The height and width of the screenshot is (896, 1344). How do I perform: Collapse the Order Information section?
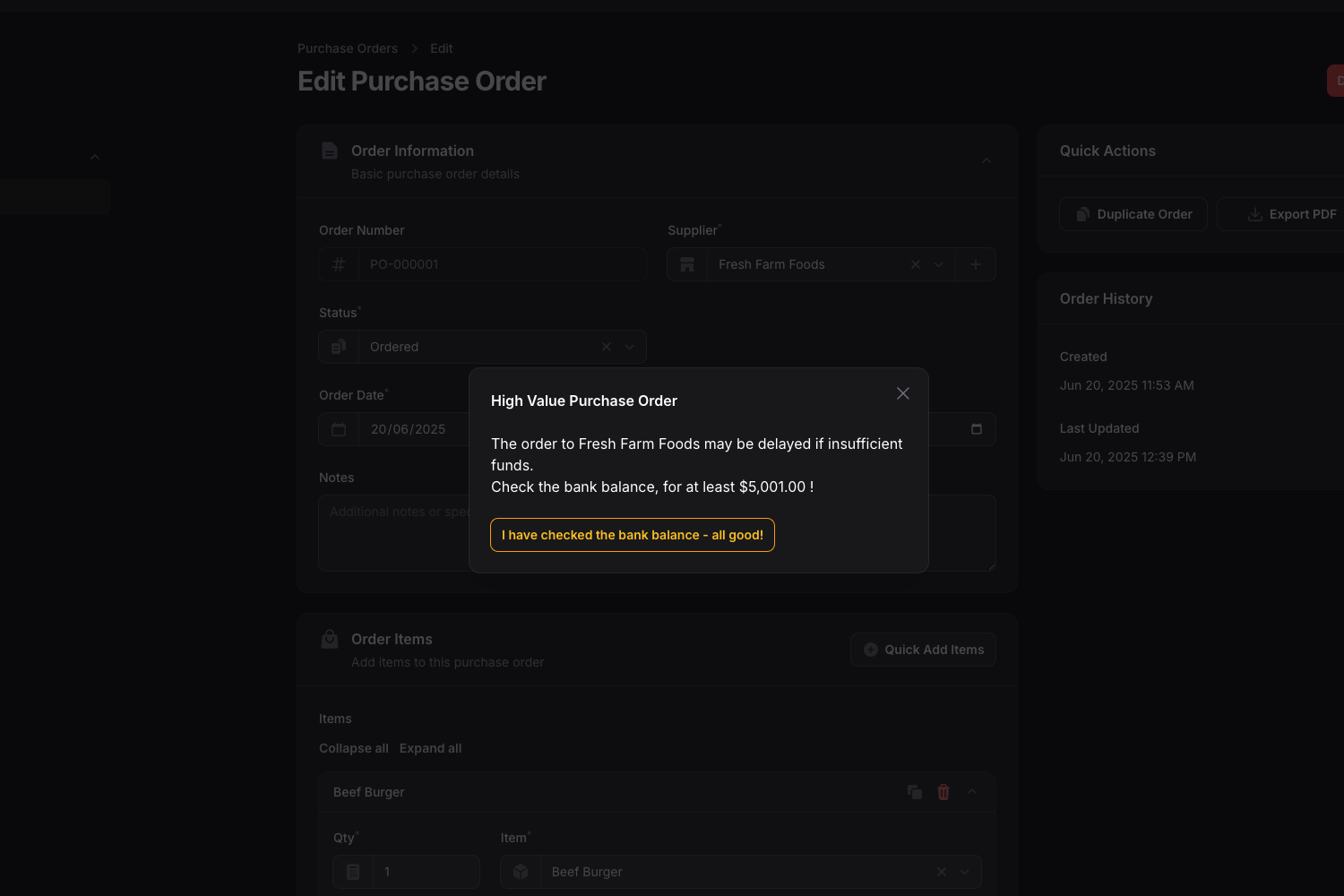986,160
